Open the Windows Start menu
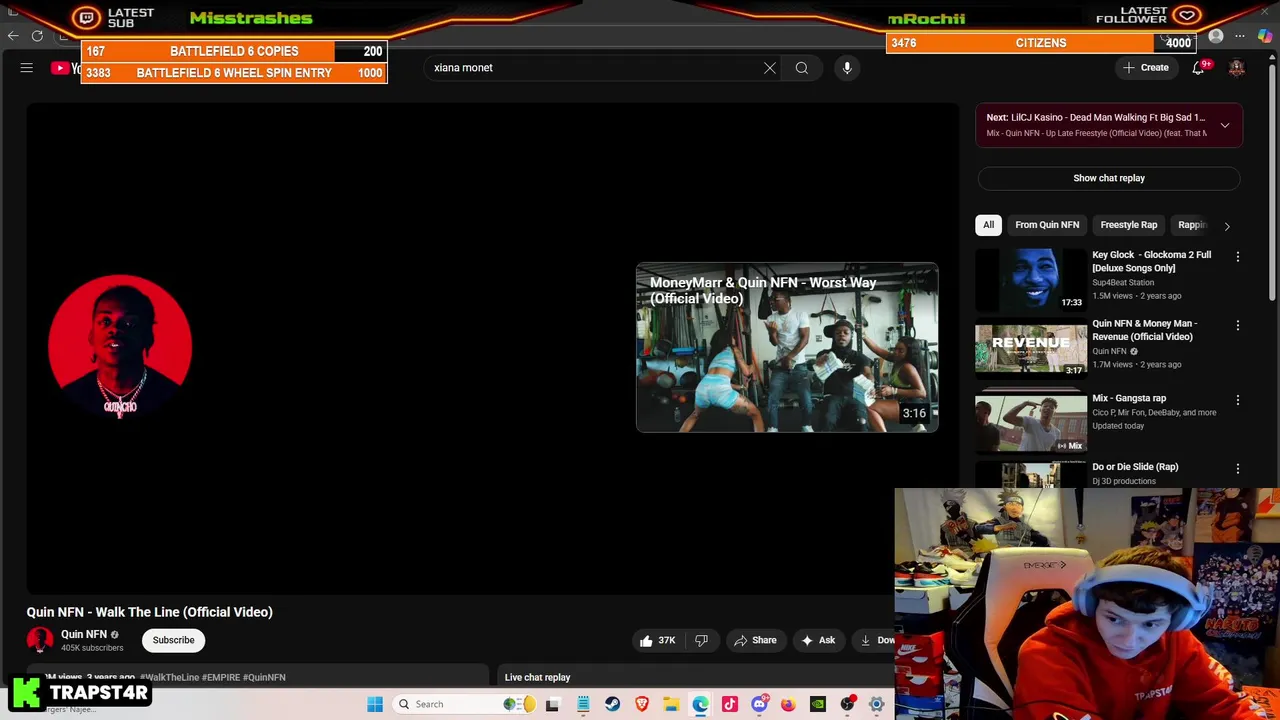1280x720 pixels. [375, 704]
